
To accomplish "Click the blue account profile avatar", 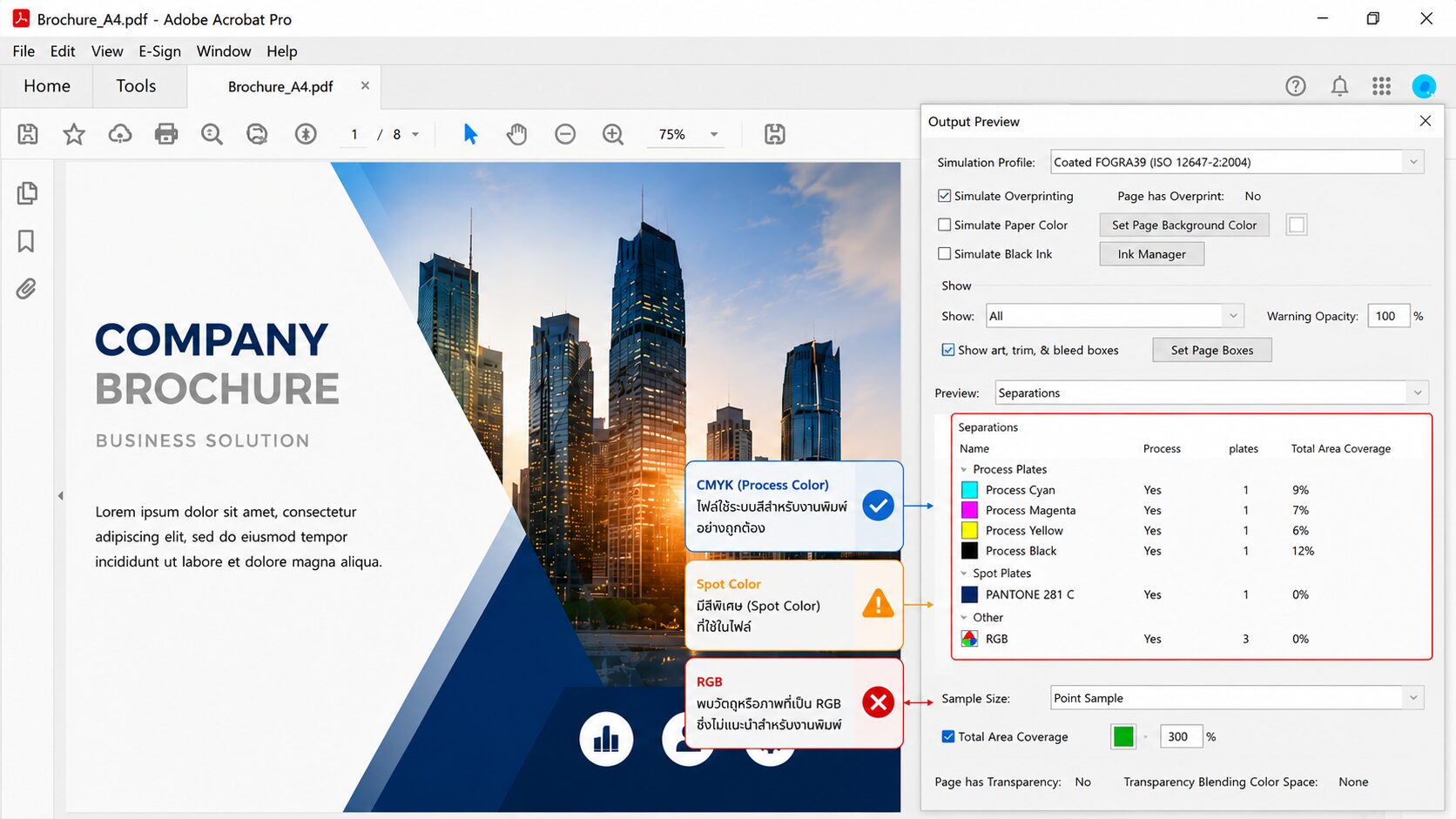I will [x=1424, y=86].
